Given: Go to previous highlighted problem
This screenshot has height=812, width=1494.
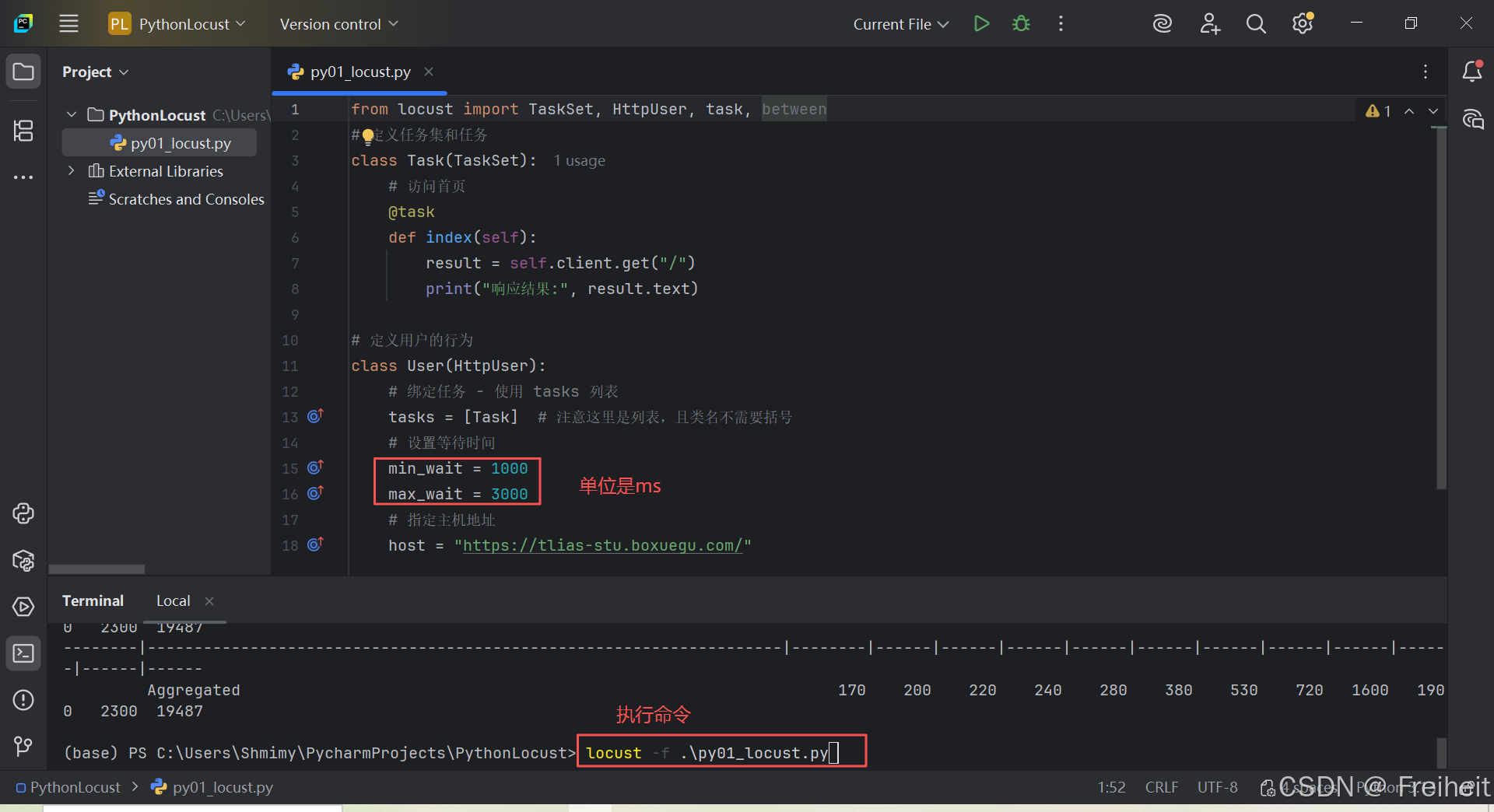Looking at the screenshot, I should 1409,111.
